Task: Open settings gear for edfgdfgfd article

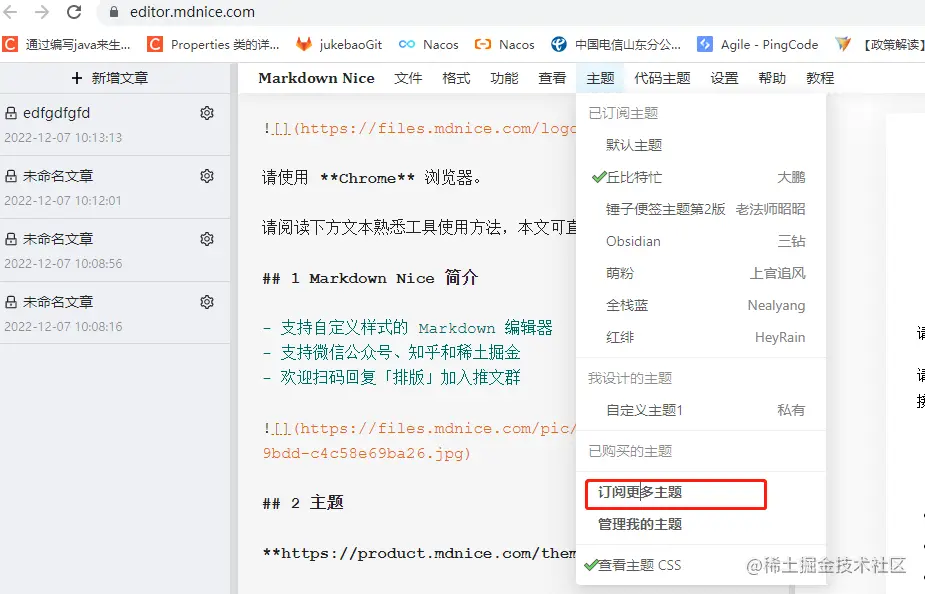Action: click(x=206, y=113)
